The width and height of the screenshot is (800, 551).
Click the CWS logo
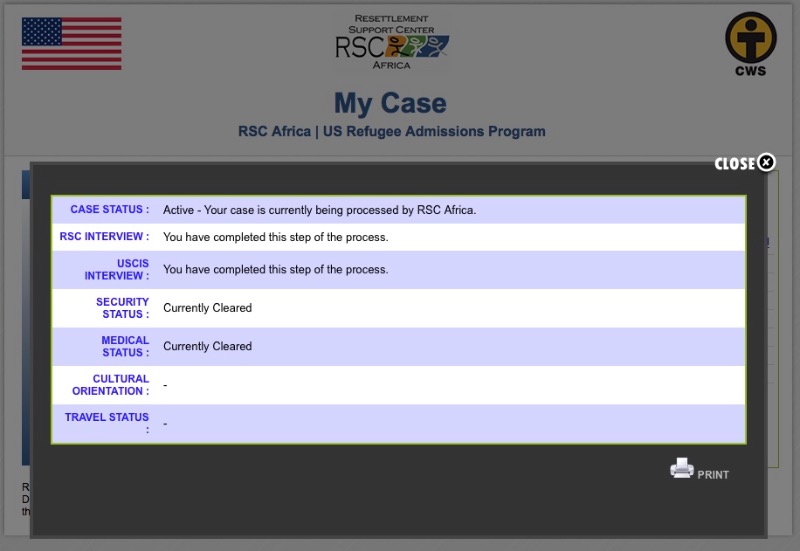[751, 44]
